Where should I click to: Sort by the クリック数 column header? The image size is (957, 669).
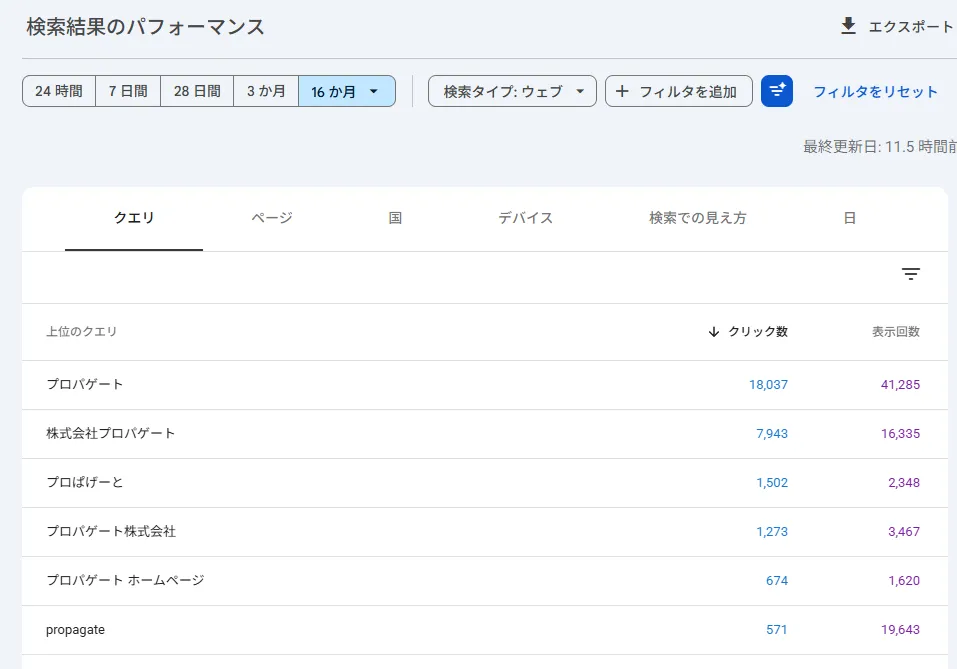758,331
